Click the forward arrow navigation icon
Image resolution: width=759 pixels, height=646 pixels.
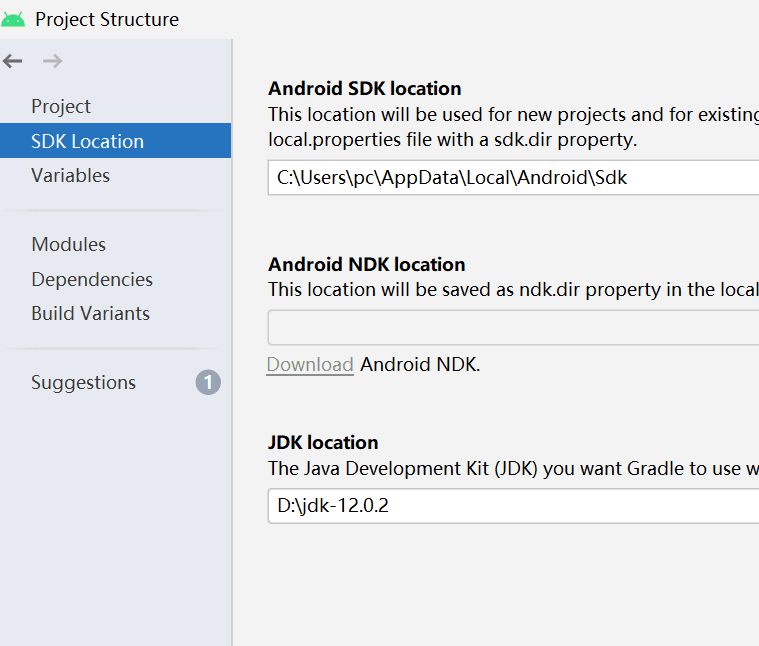[x=52, y=61]
